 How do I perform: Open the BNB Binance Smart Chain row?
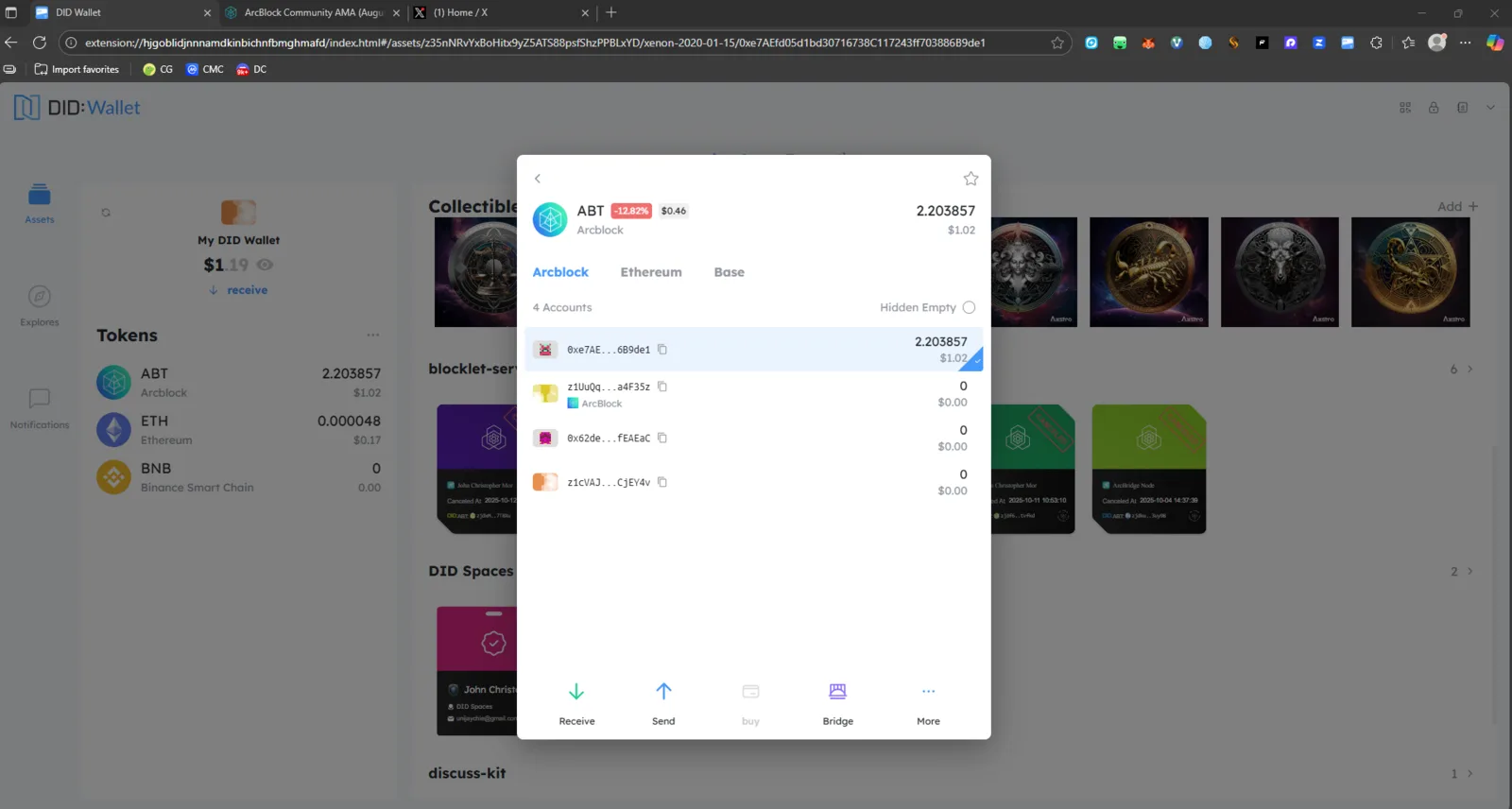[x=239, y=477]
